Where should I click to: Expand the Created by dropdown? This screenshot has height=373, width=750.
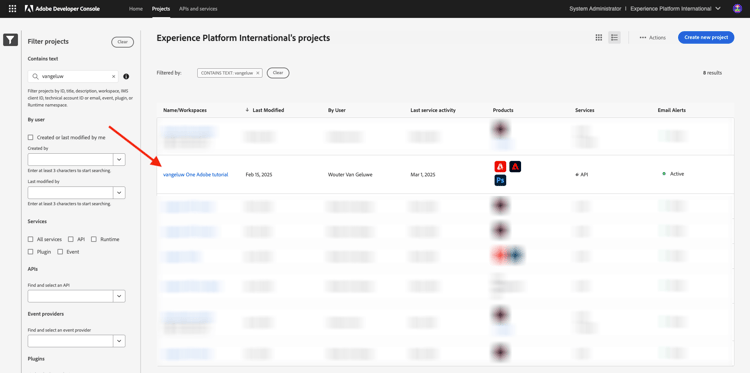point(119,159)
